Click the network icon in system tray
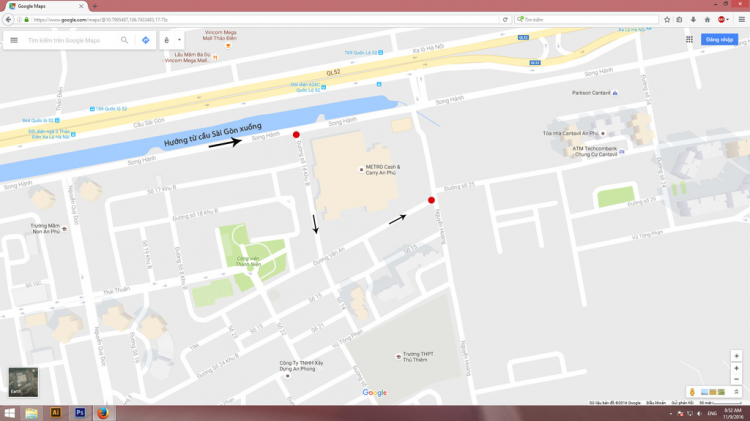 coord(690,414)
